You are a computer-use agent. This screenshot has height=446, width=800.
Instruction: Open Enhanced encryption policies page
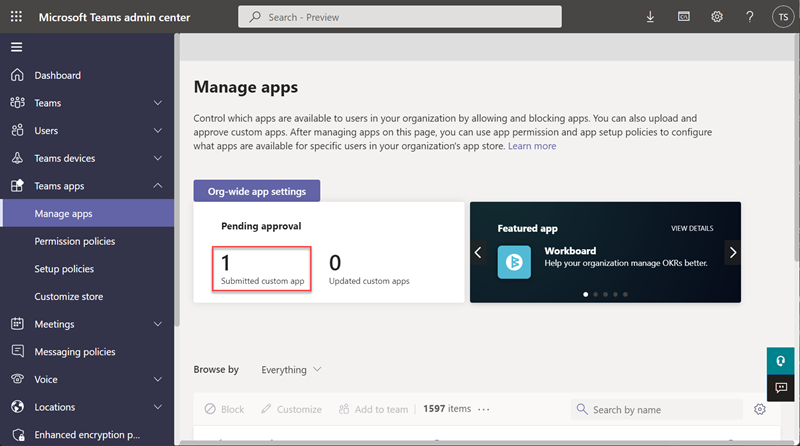point(87,435)
